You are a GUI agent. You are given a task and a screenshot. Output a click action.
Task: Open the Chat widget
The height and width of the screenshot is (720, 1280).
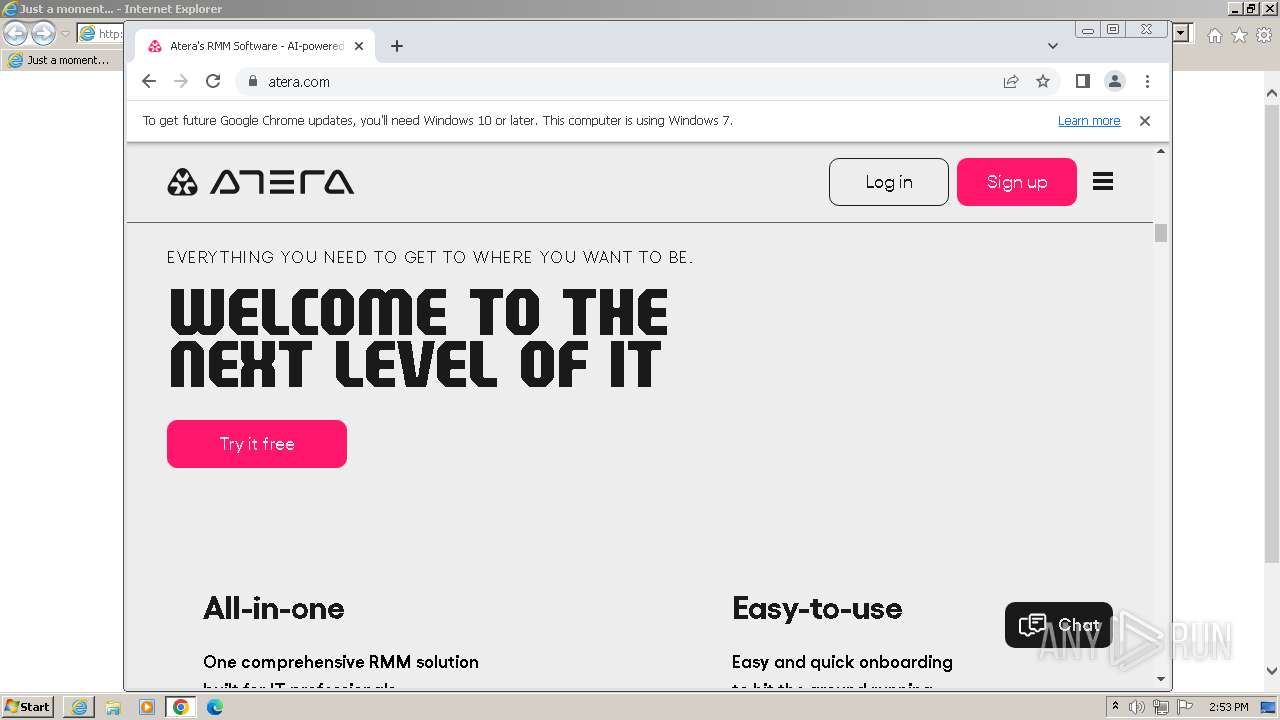tap(1059, 625)
